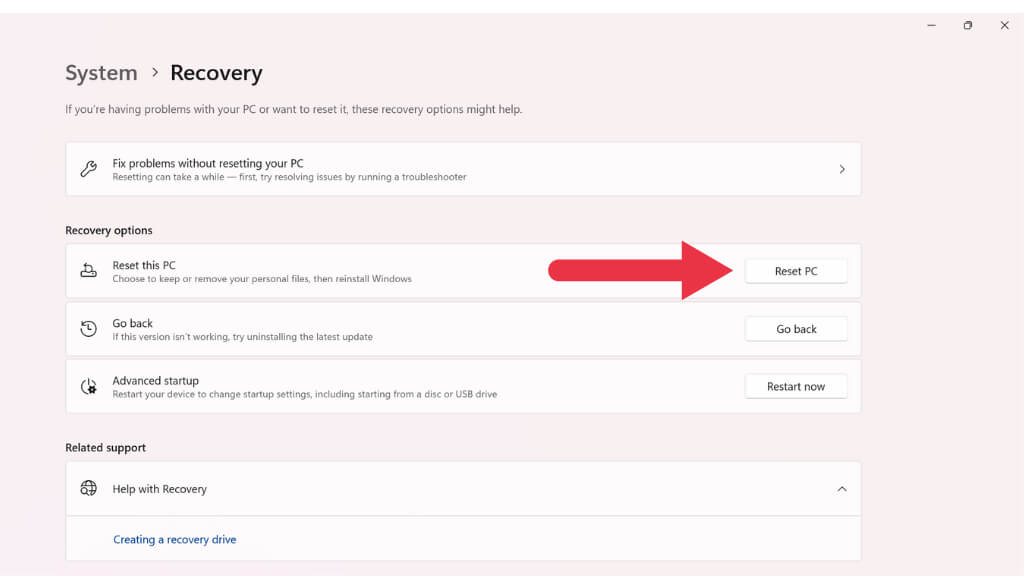Screen dimensions: 1024x576
Task: Click the Advanced startup power icon
Action: point(89,387)
